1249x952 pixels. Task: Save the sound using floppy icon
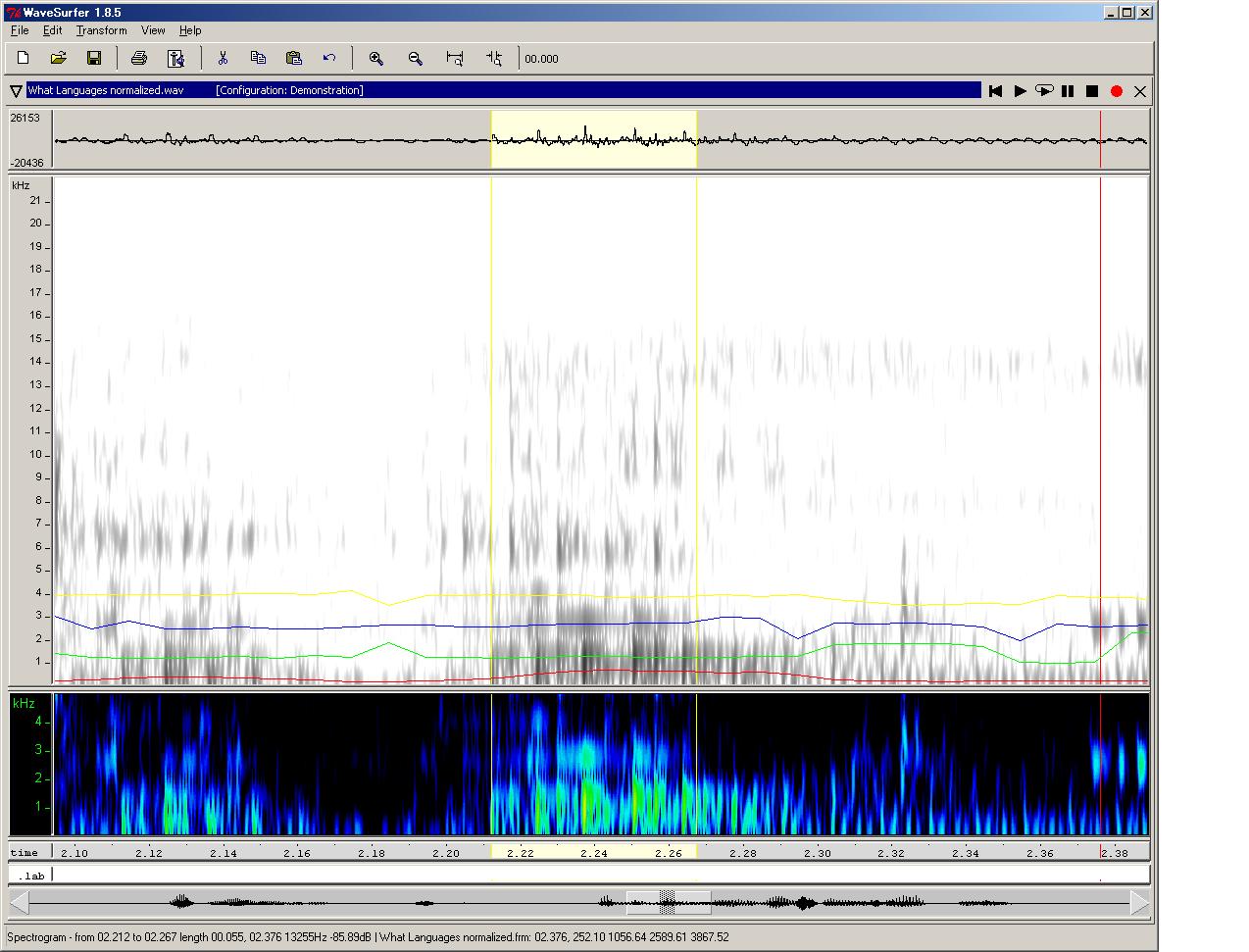tap(94, 59)
